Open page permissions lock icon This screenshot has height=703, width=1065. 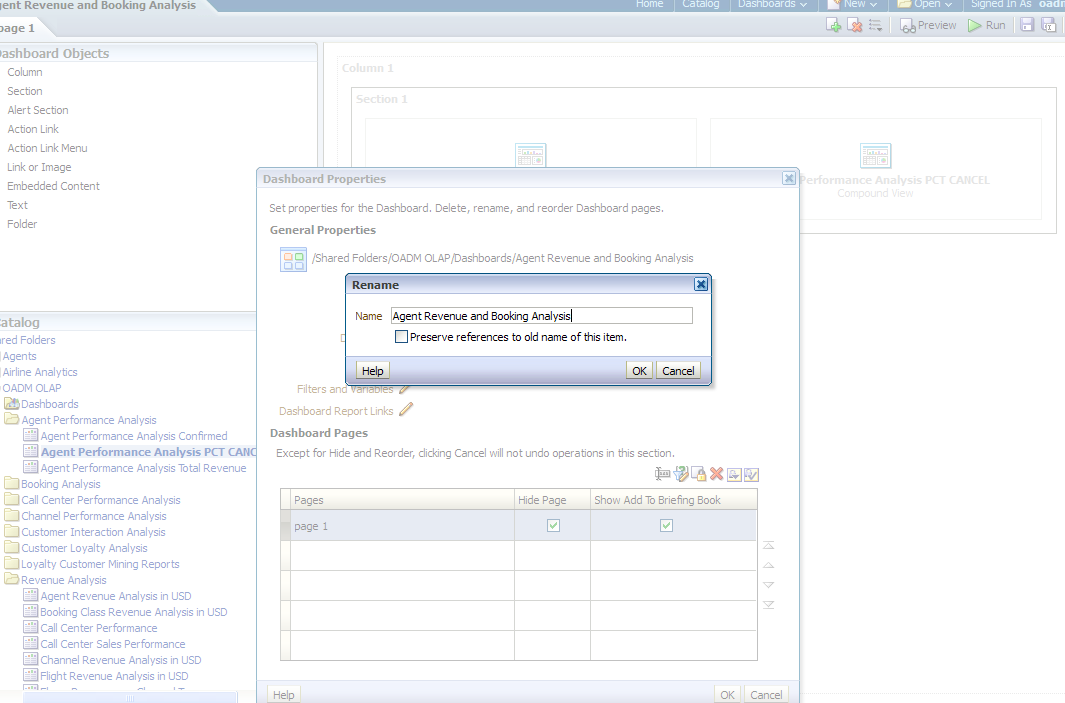pos(699,474)
